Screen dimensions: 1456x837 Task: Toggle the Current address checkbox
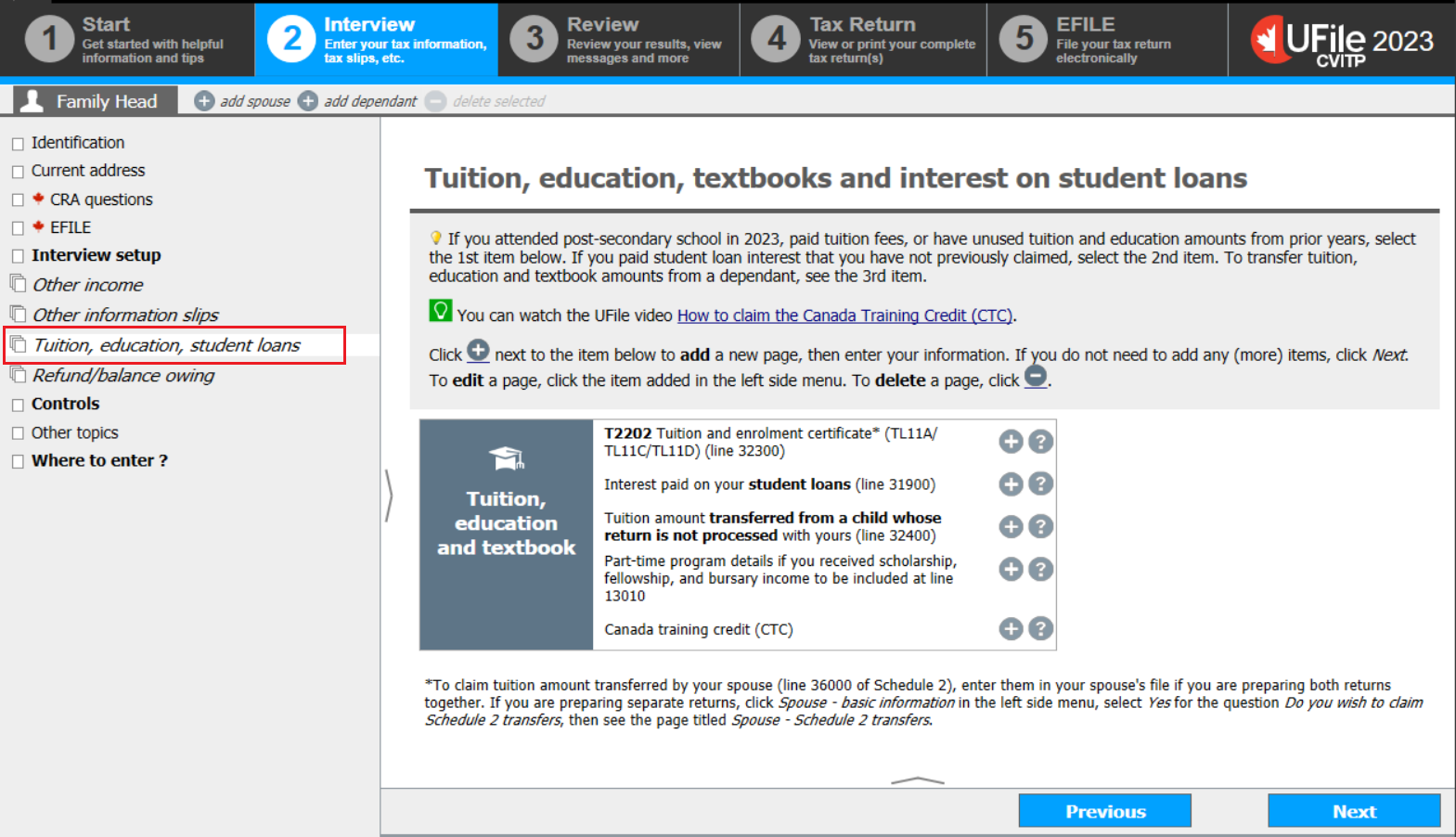[x=18, y=172]
